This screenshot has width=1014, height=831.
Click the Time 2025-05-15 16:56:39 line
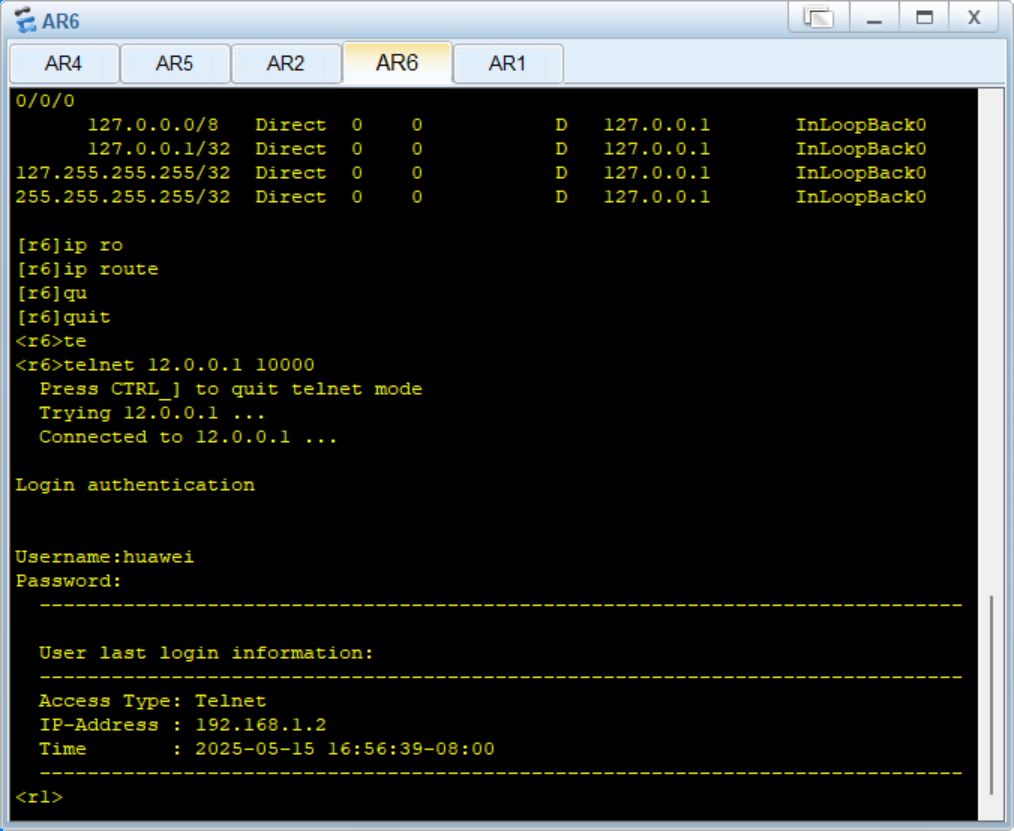[x=267, y=749]
